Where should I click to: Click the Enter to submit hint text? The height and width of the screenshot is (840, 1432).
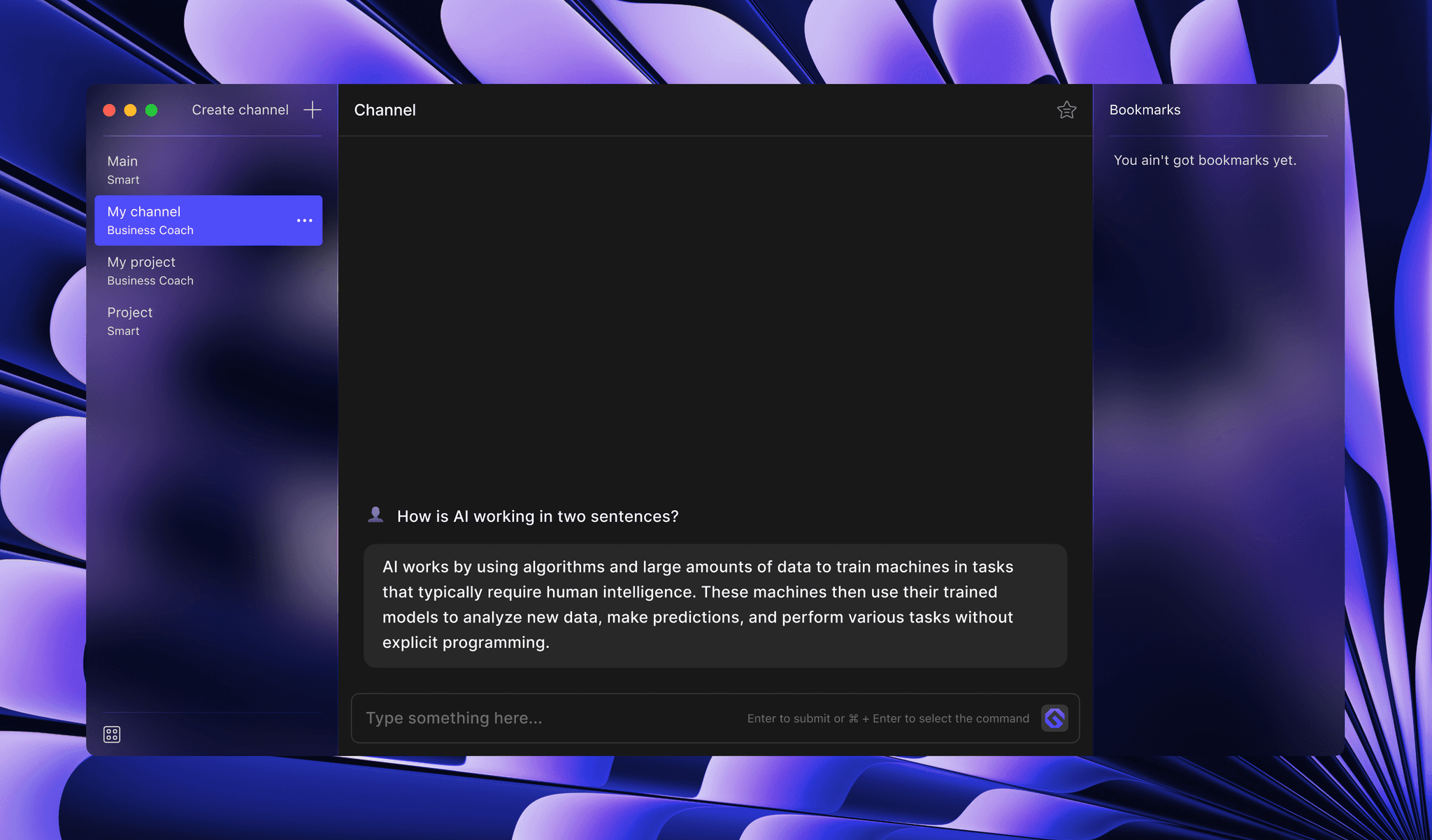click(887, 718)
